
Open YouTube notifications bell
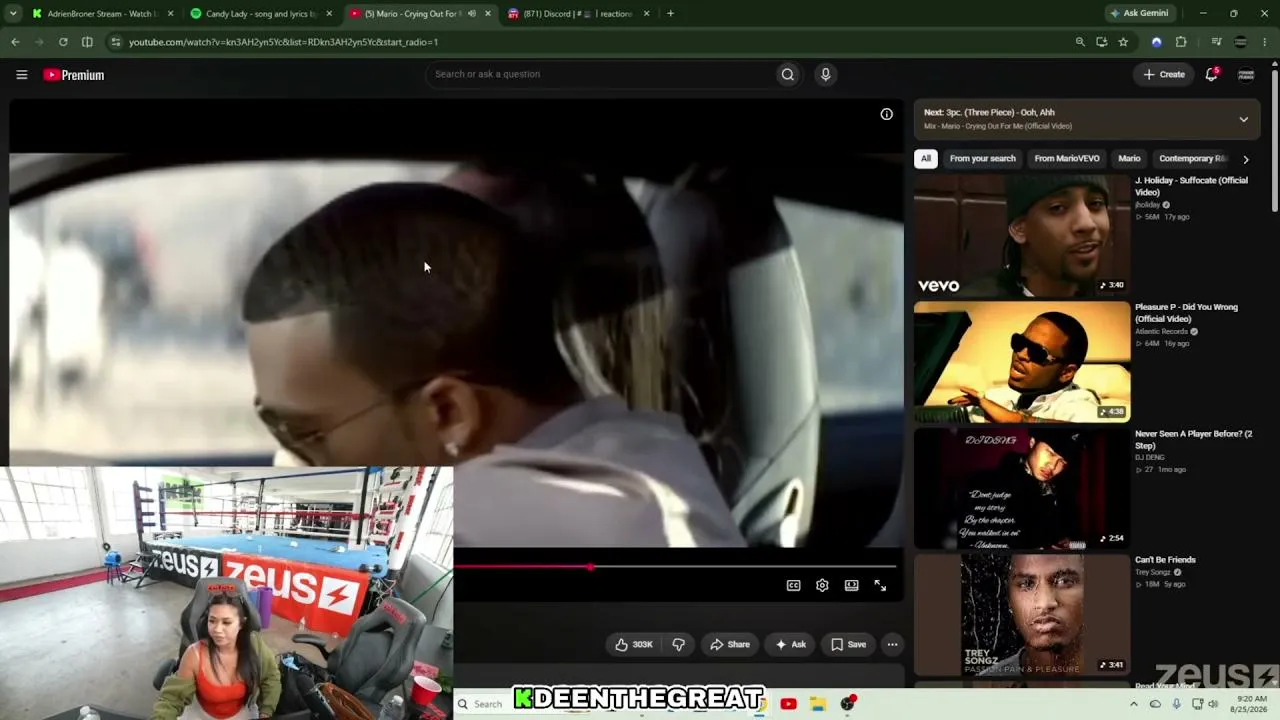1211,74
